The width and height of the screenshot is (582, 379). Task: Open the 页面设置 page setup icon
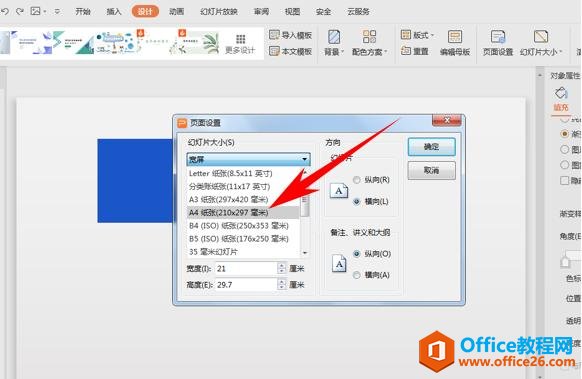tap(498, 37)
